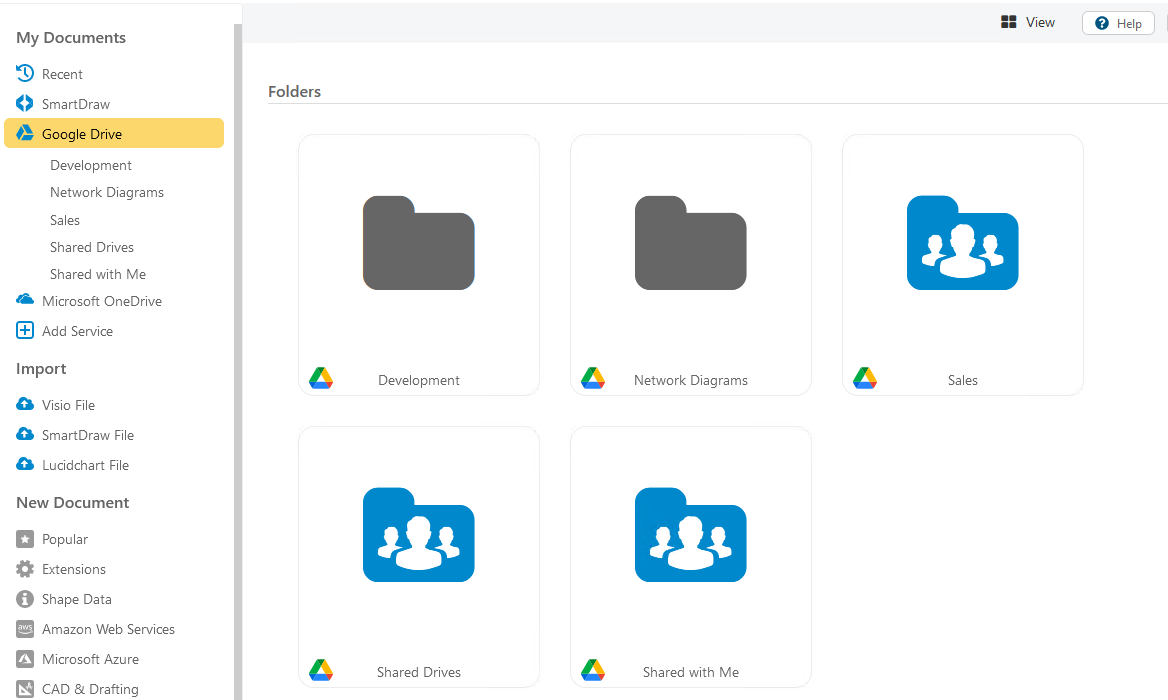
Task: Click the SmartDraw logo icon
Action: [x=25, y=104]
